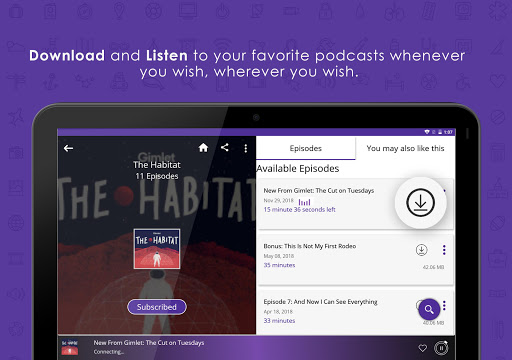Go back with the arrow icon
The height and width of the screenshot is (360, 512).
tap(68, 148)
